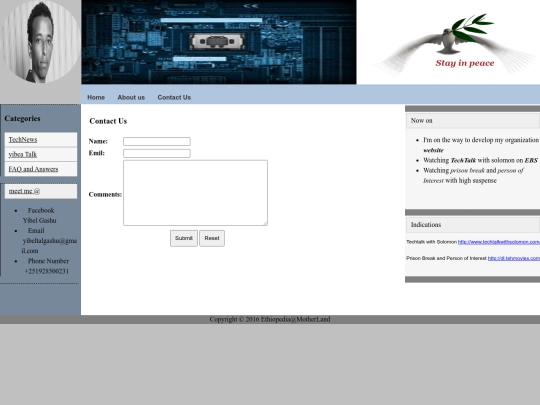Open the TechNews category link
540x405 pixels.
[x=23, y=139]
